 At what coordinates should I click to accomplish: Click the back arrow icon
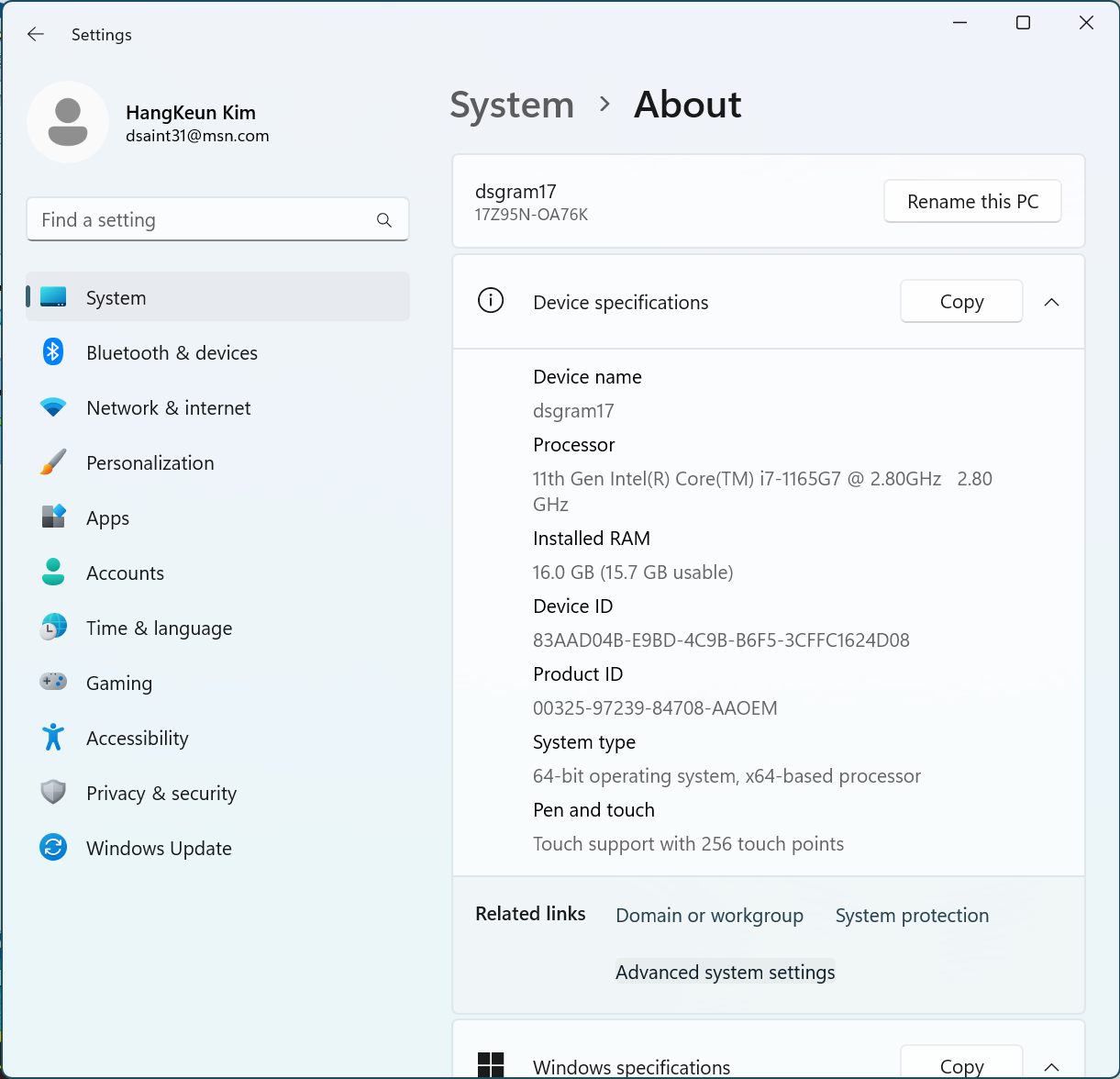[x=35, y=35]
